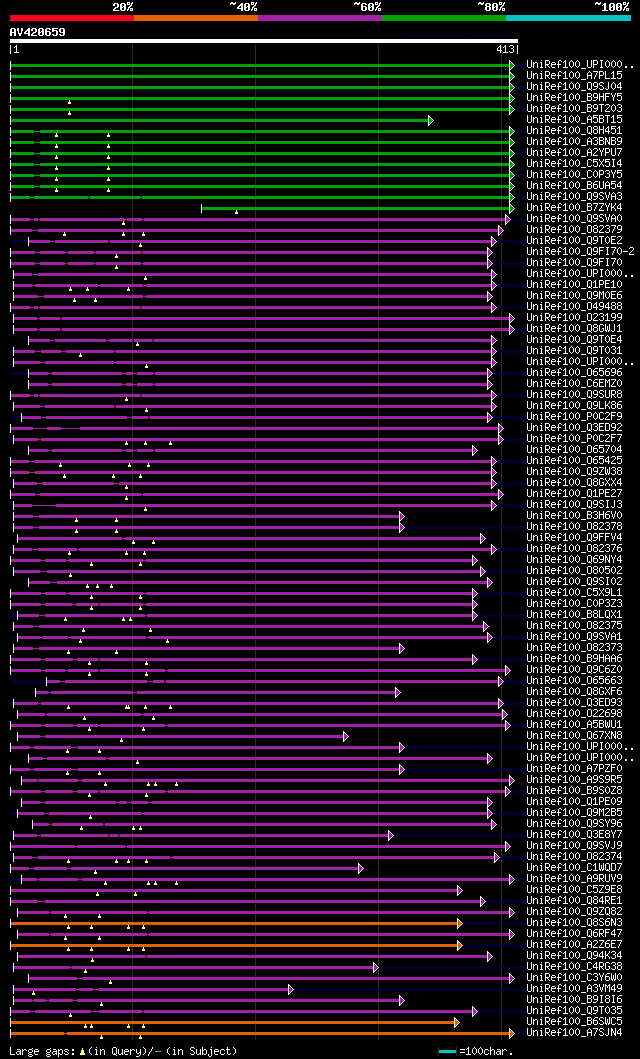Screen dimensions: 640x1059
Task: Open hit UniRef100_C0P3Y5
Action: [x=575, y=174]
